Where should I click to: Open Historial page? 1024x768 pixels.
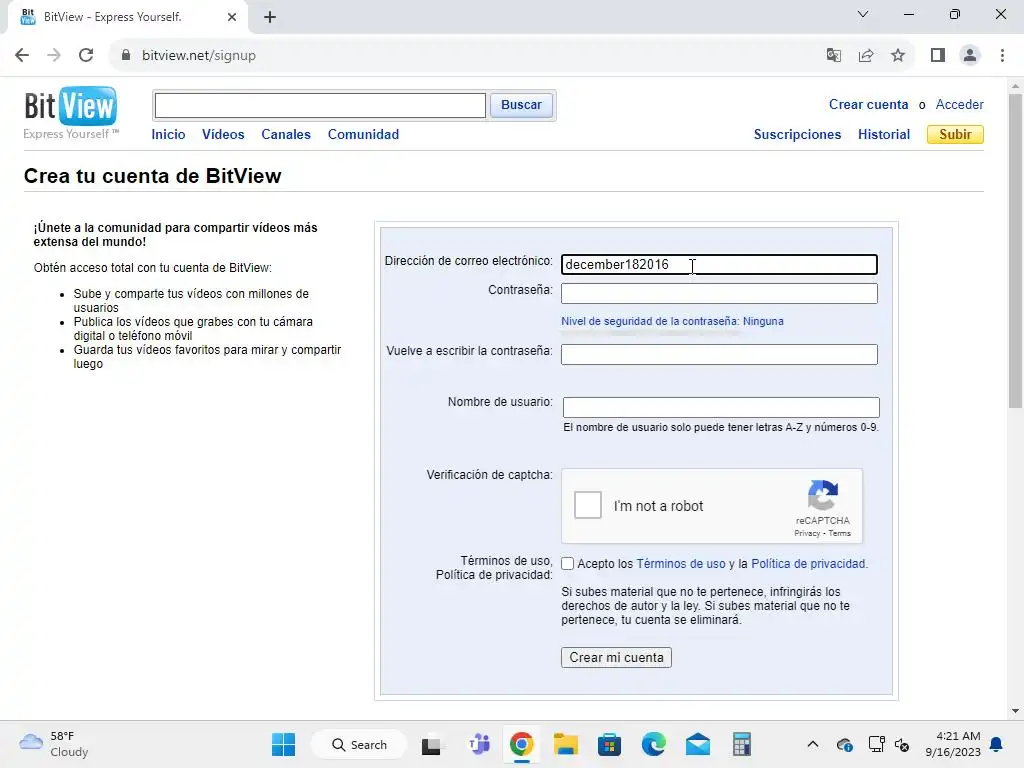[x=884, y=135]
